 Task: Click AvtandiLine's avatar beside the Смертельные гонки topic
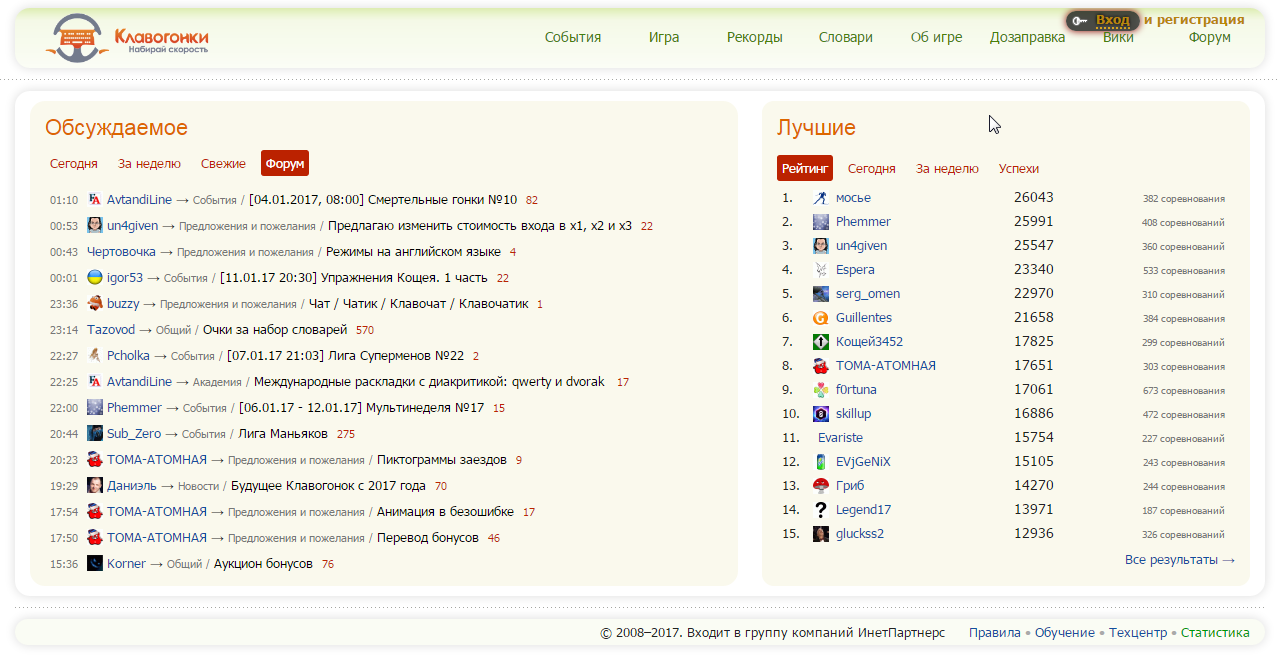(x=95, y=200)
